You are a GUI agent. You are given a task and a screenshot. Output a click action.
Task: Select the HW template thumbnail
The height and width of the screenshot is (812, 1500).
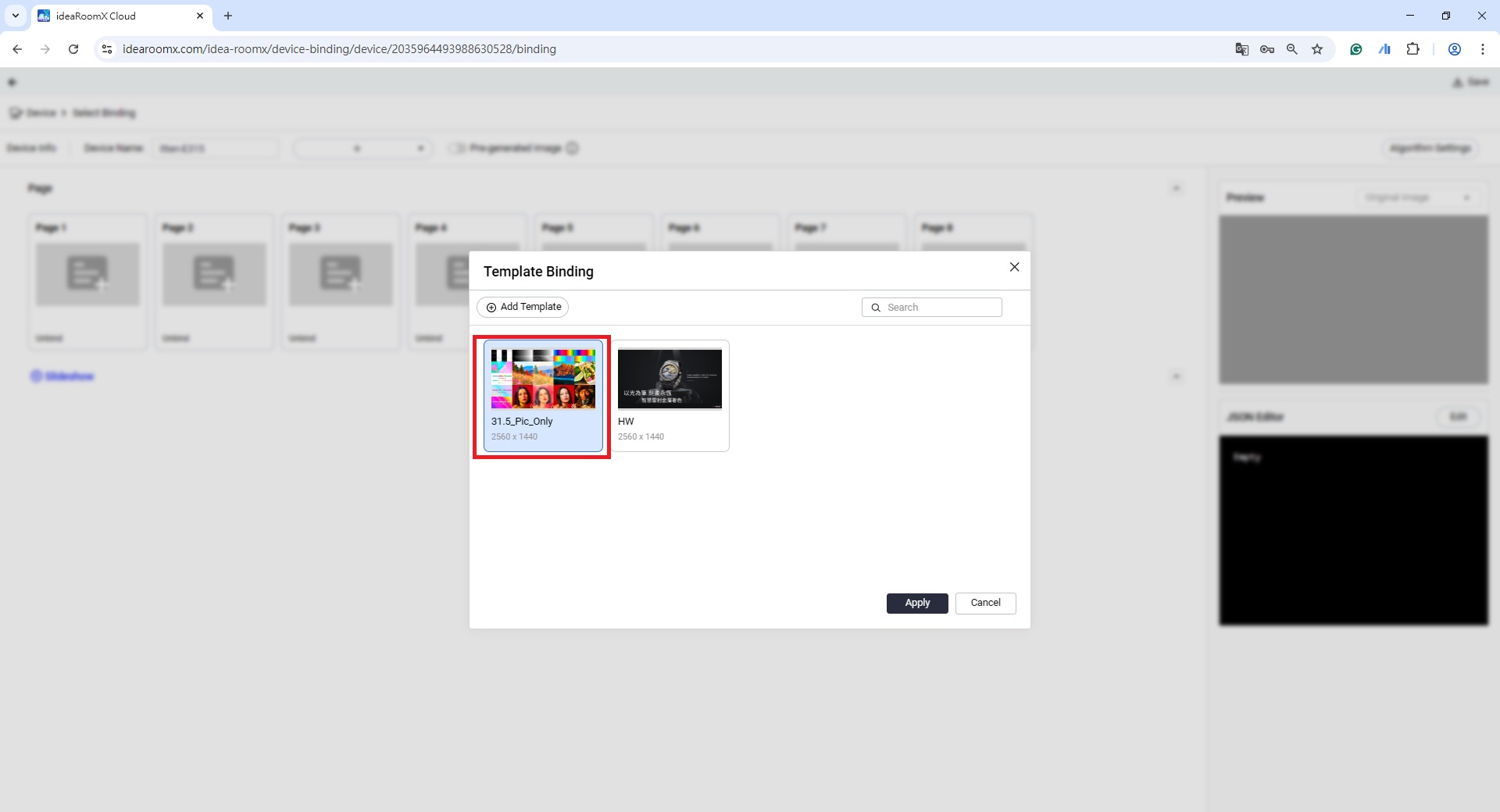tap(670, 379)
